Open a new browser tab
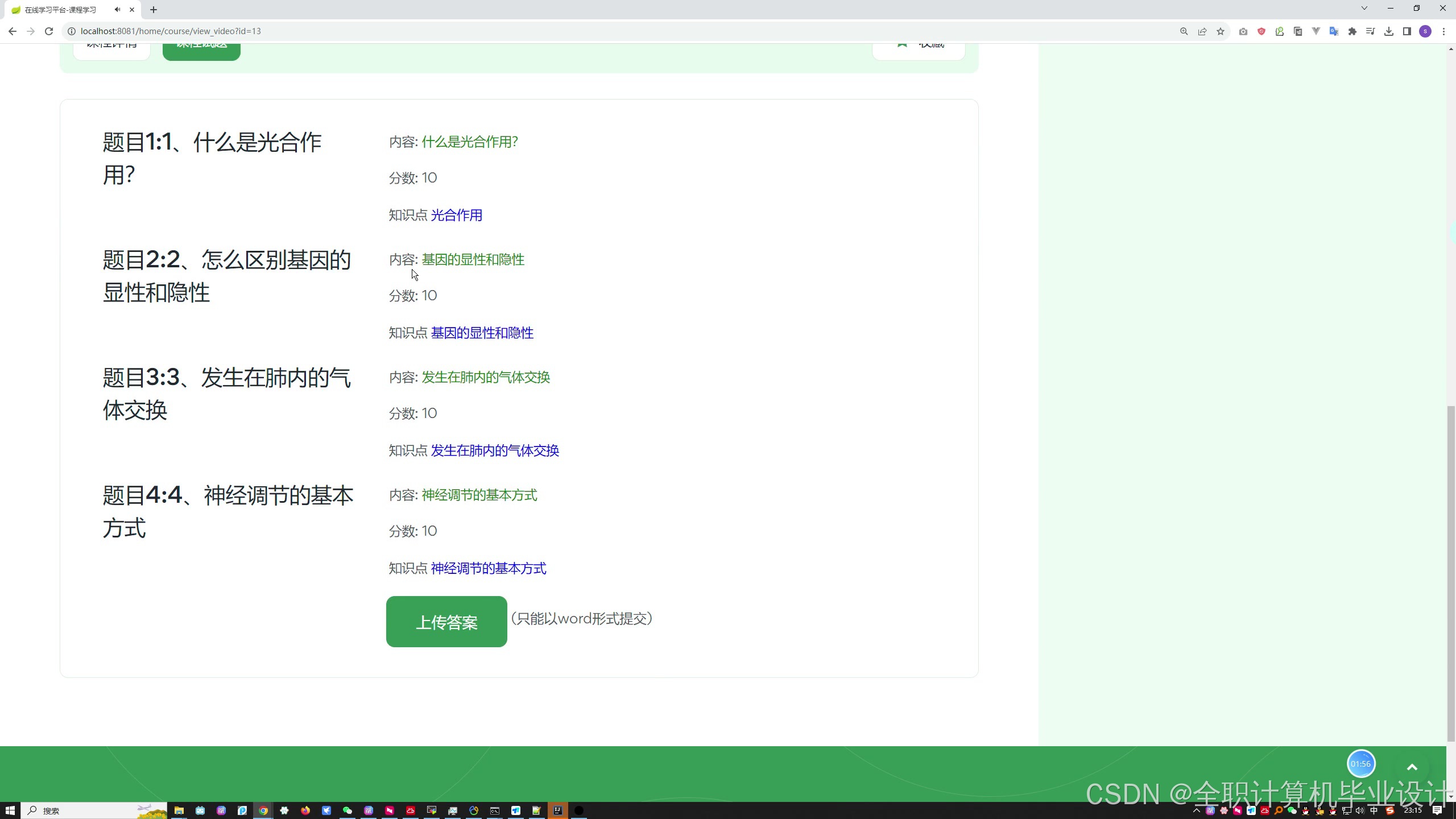 click(x=154, y=10)
